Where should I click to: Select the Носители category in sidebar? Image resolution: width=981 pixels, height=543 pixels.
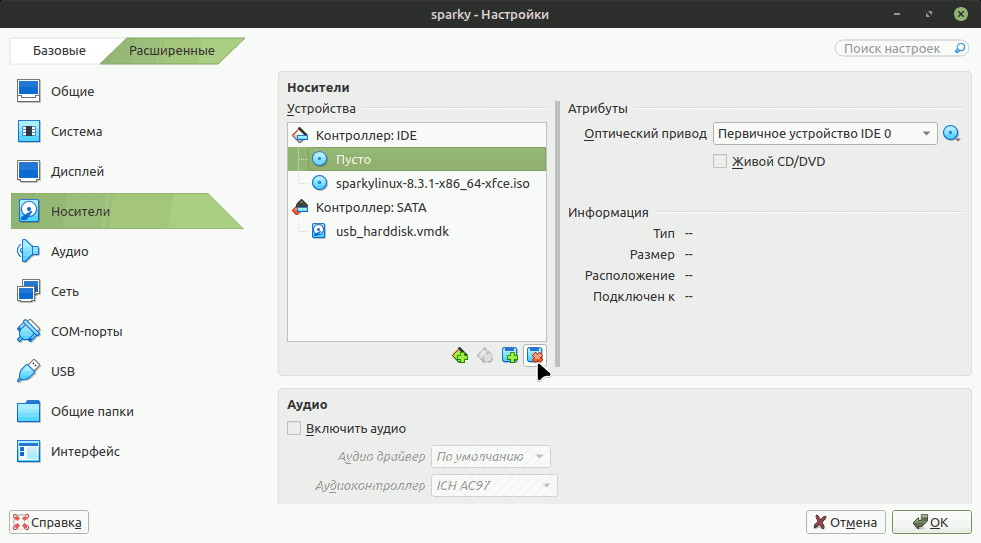click(x=127, y=211)
